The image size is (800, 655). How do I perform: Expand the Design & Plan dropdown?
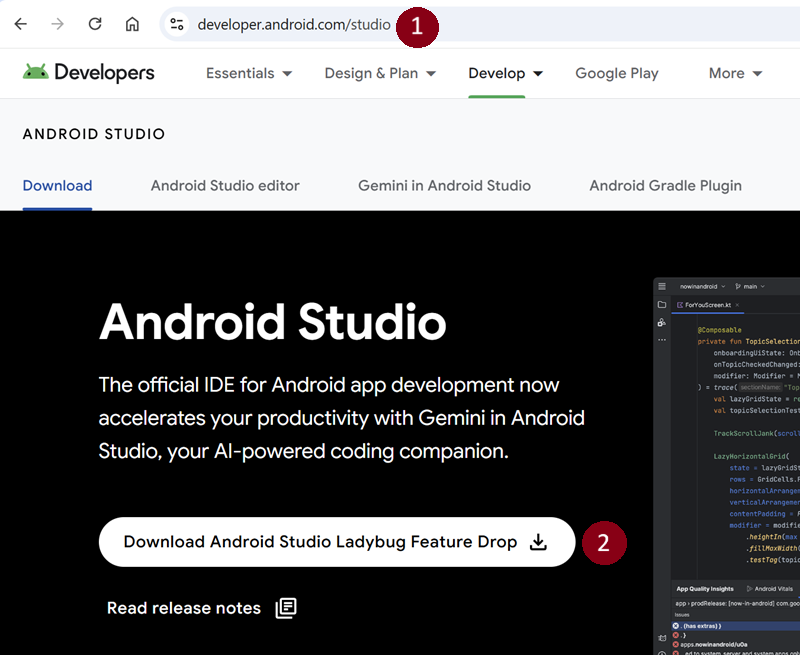380,73
